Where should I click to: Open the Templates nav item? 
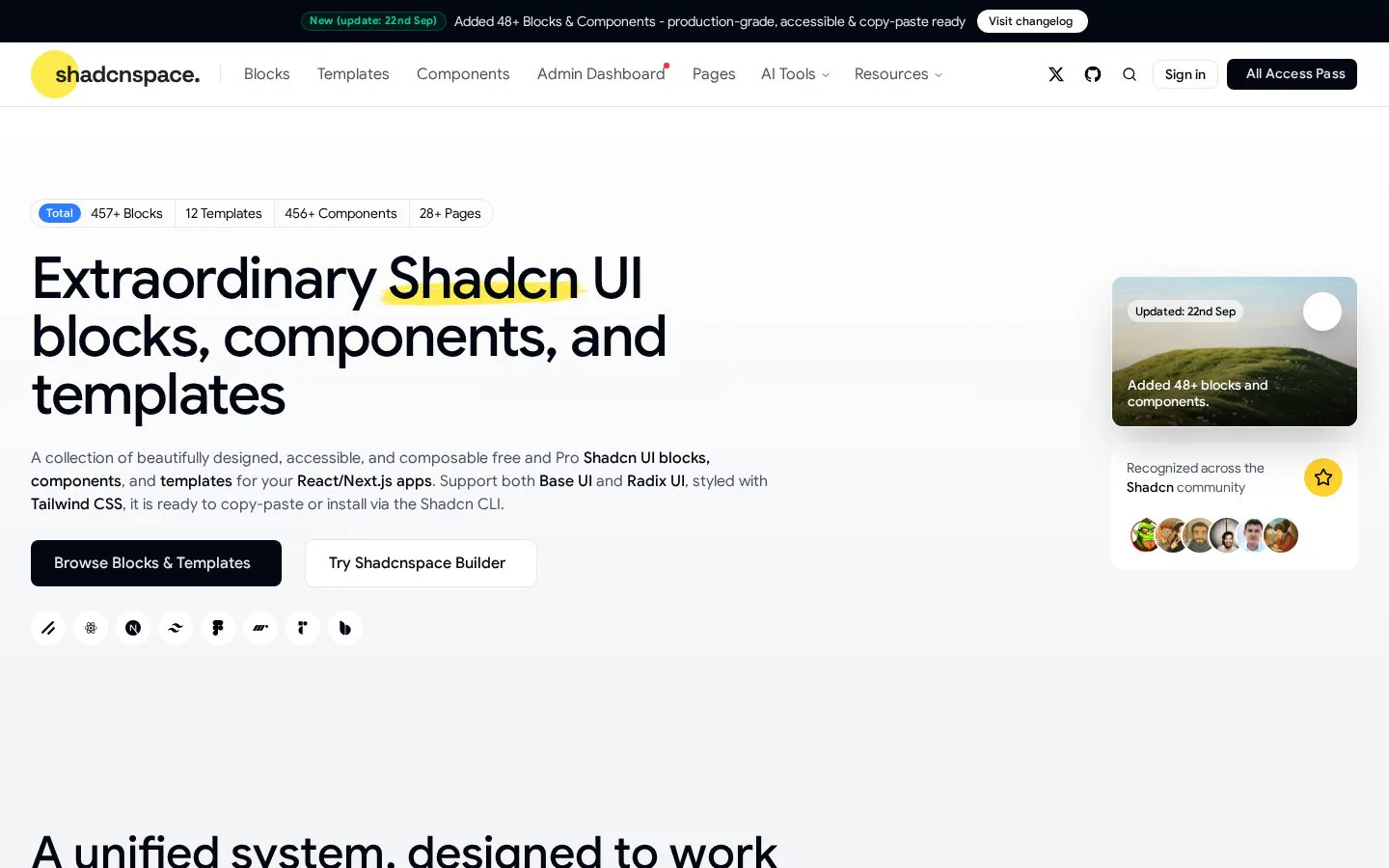coord(353,74)
